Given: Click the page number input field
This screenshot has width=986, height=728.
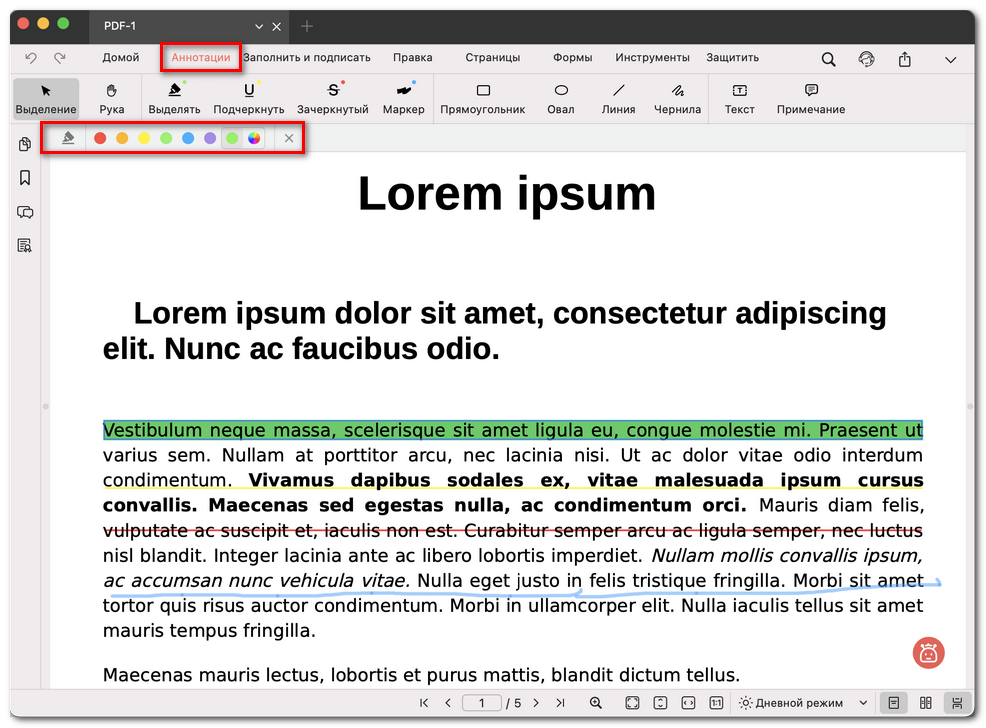Looking at the screenshot, I should click(x=481, y=703).
